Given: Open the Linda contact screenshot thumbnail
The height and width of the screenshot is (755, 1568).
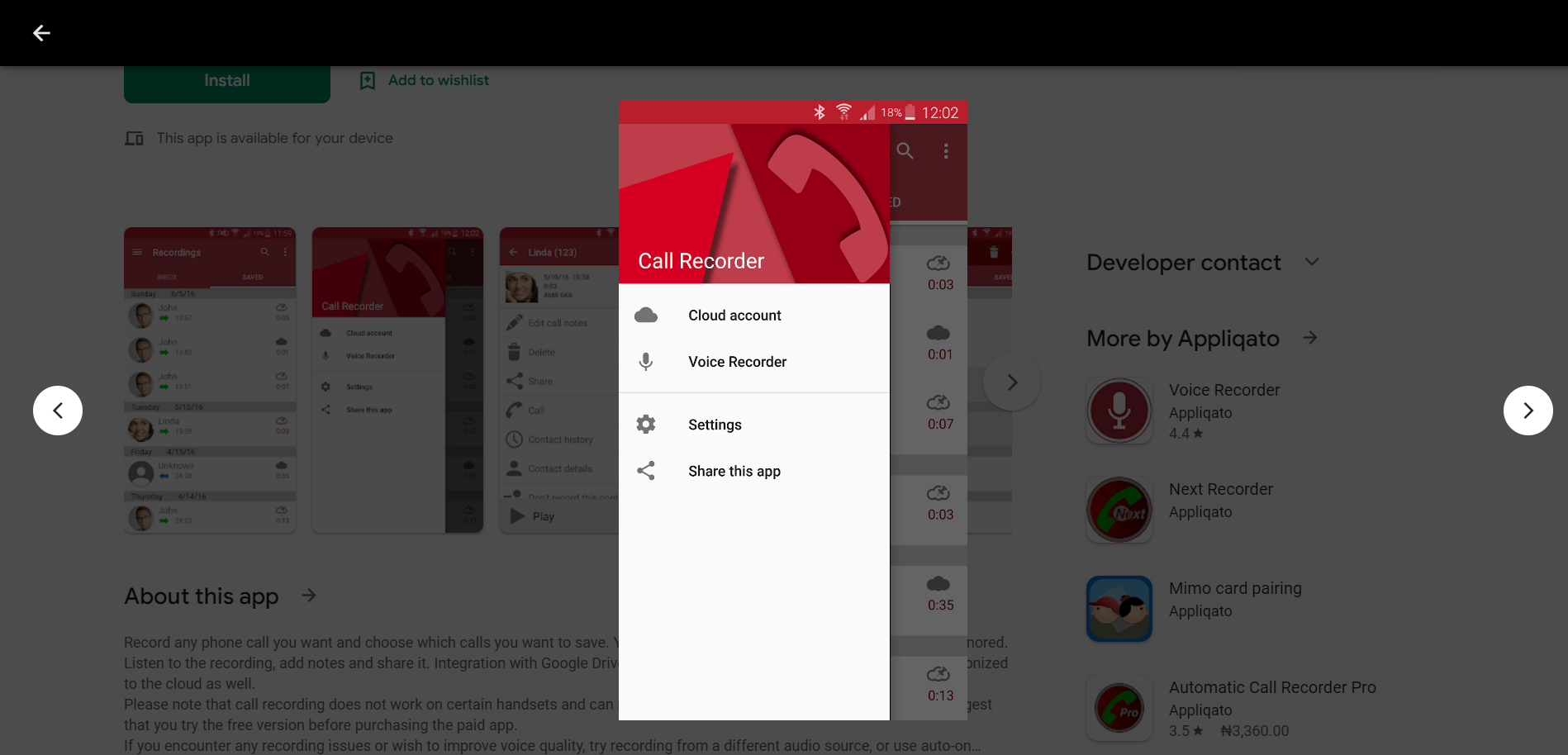Looking at the screenshot, I should point(559,380).
